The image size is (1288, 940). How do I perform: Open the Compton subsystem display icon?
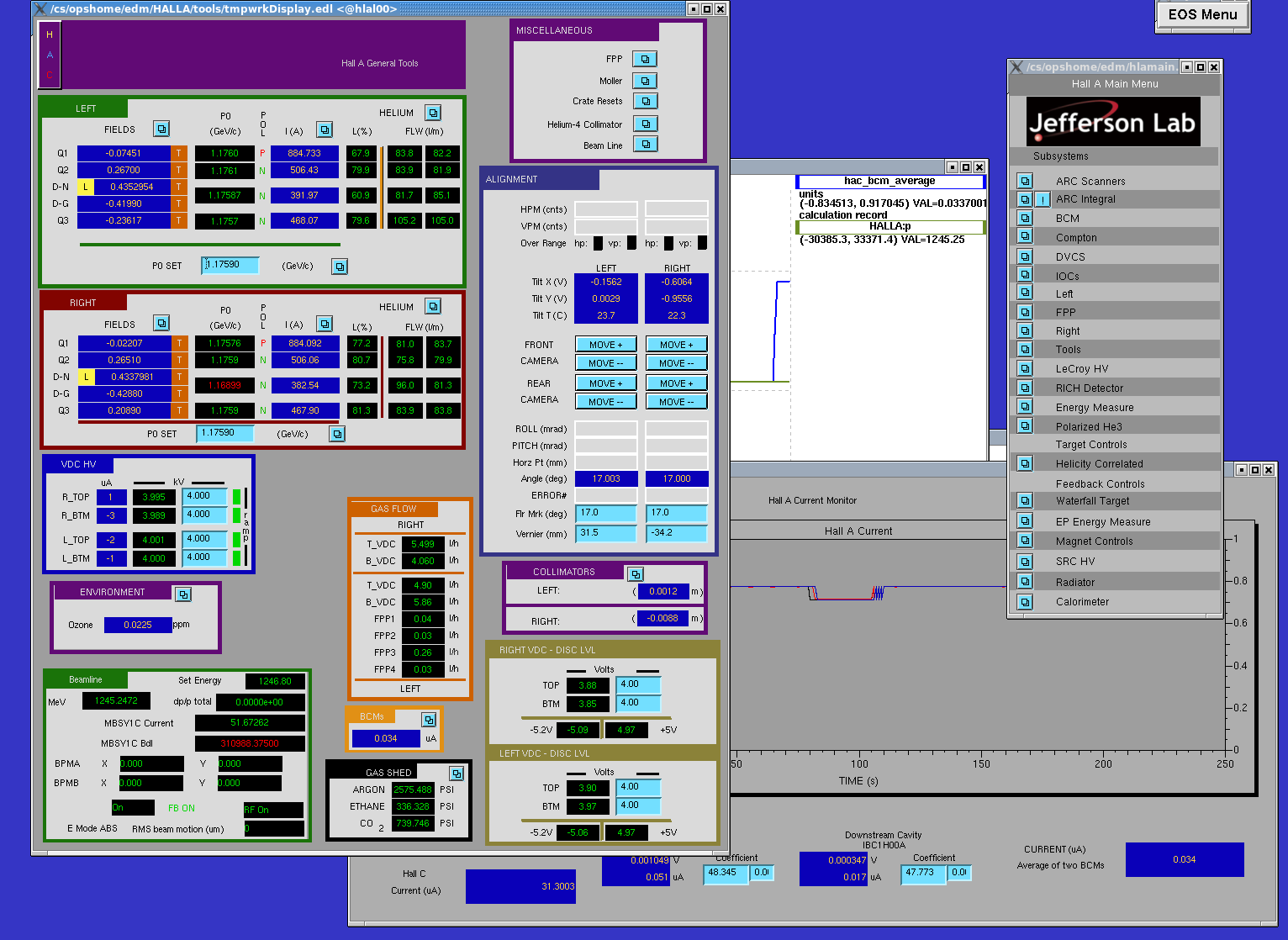pyautogui.click(x=1025, y=237)
